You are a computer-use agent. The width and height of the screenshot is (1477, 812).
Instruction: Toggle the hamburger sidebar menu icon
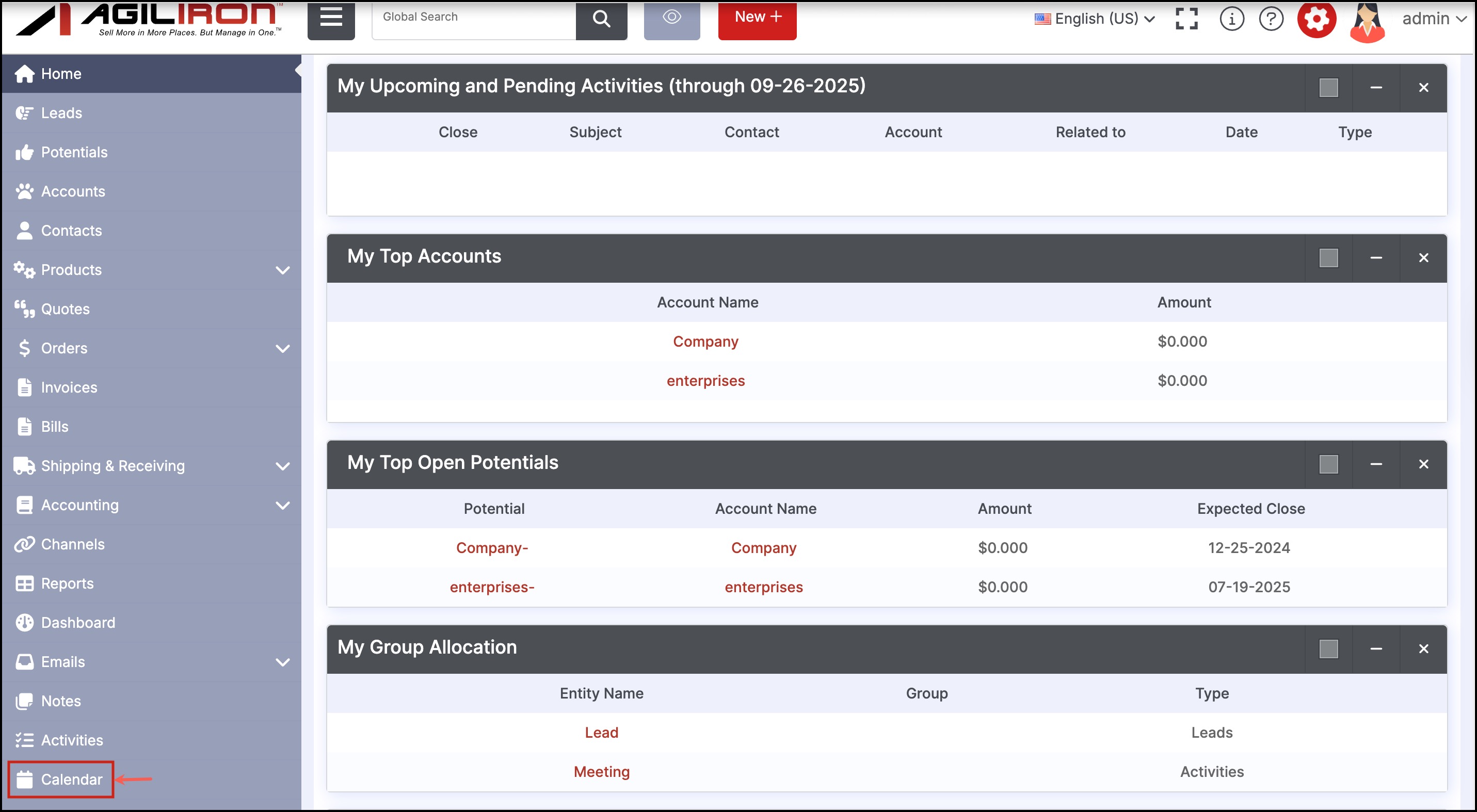point(331,18)
